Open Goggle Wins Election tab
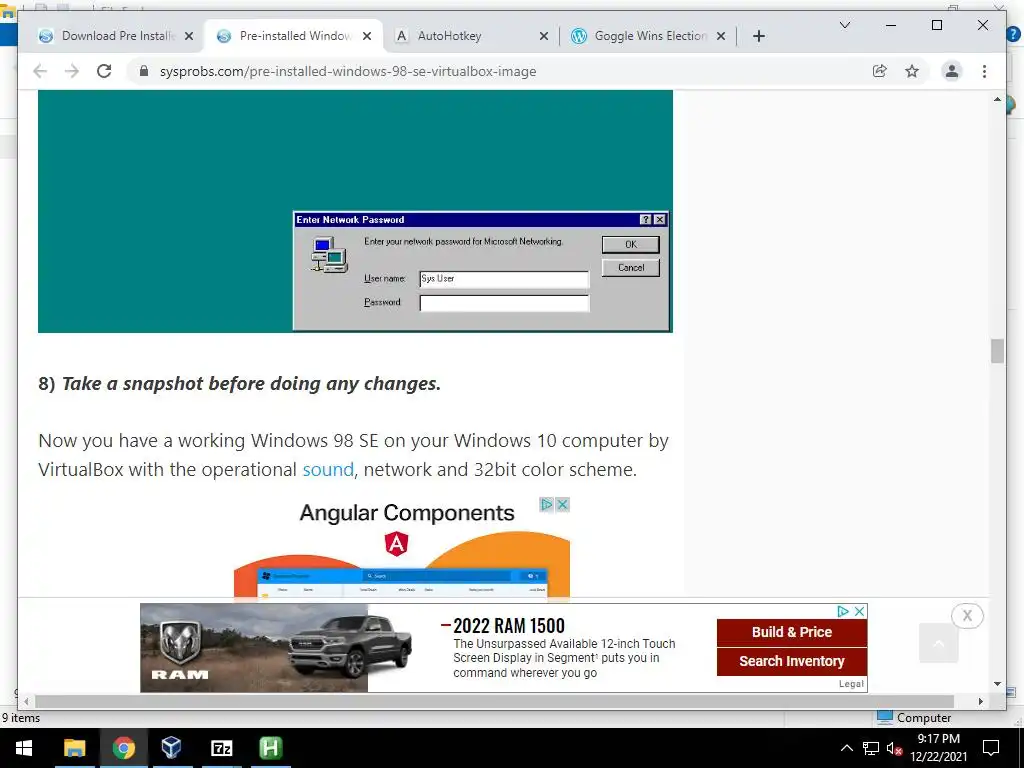This screenshot has height=768, width=1024. tap(650, 36)
